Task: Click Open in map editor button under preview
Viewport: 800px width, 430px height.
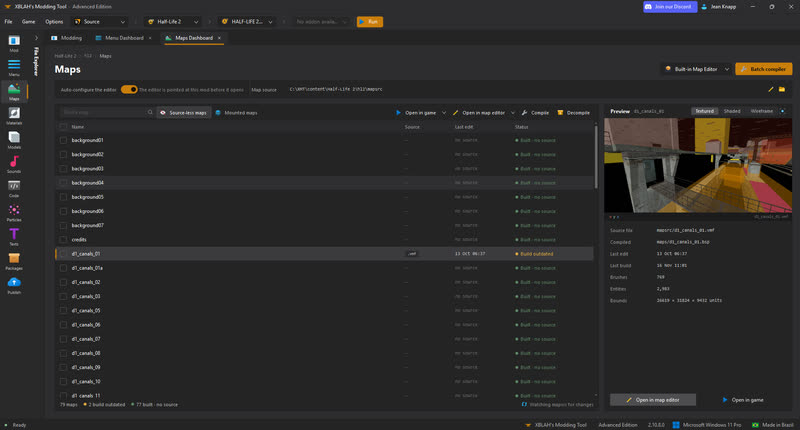Action: pos(653,400)
